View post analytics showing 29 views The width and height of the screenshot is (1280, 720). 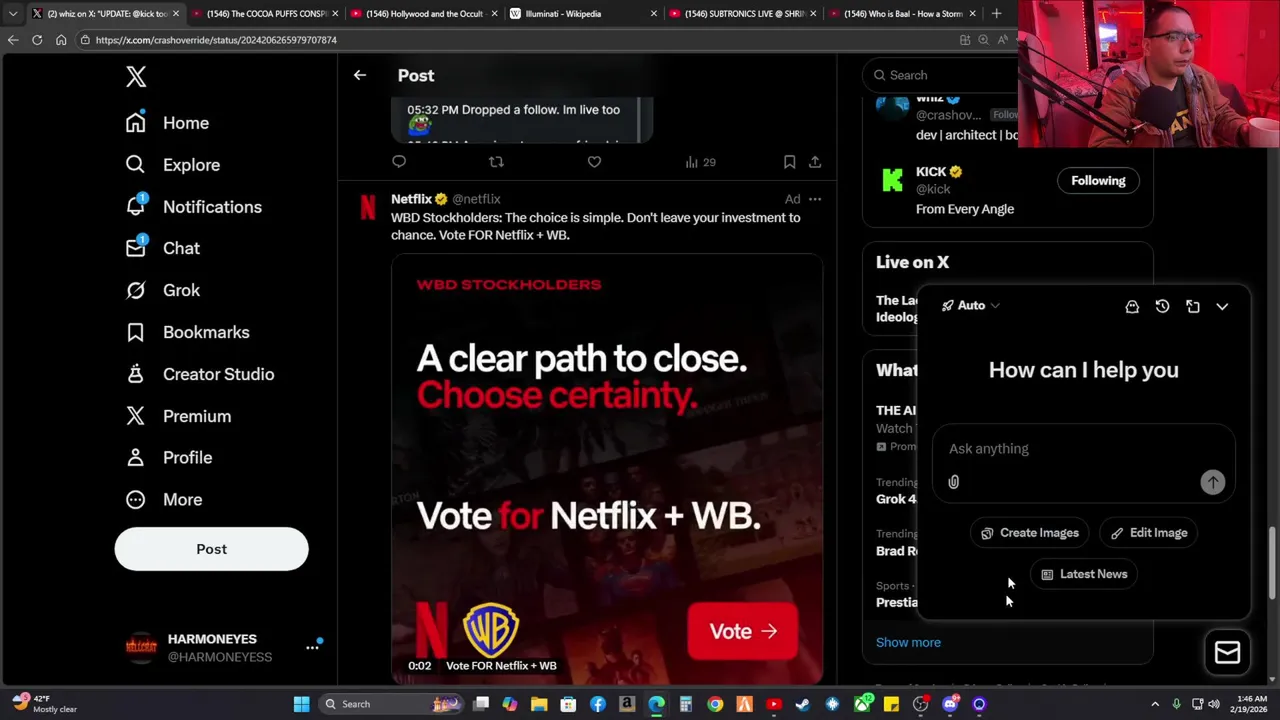coord(700,162)
